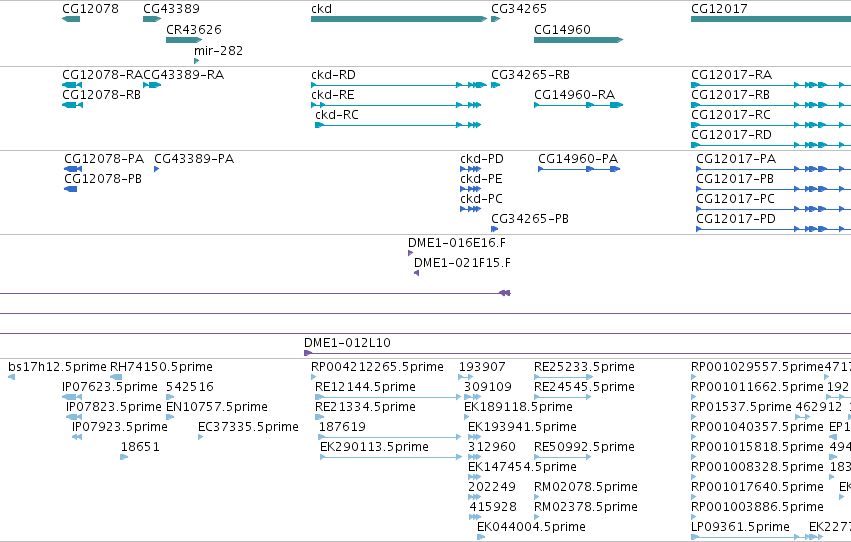Click the 542516 EST label

tap(190, 387)
